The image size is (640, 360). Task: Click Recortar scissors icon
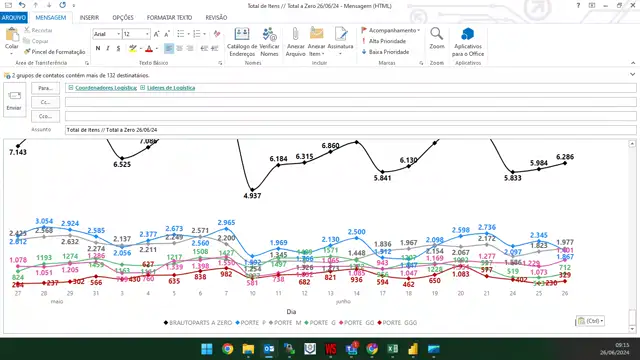coord(27,30)
